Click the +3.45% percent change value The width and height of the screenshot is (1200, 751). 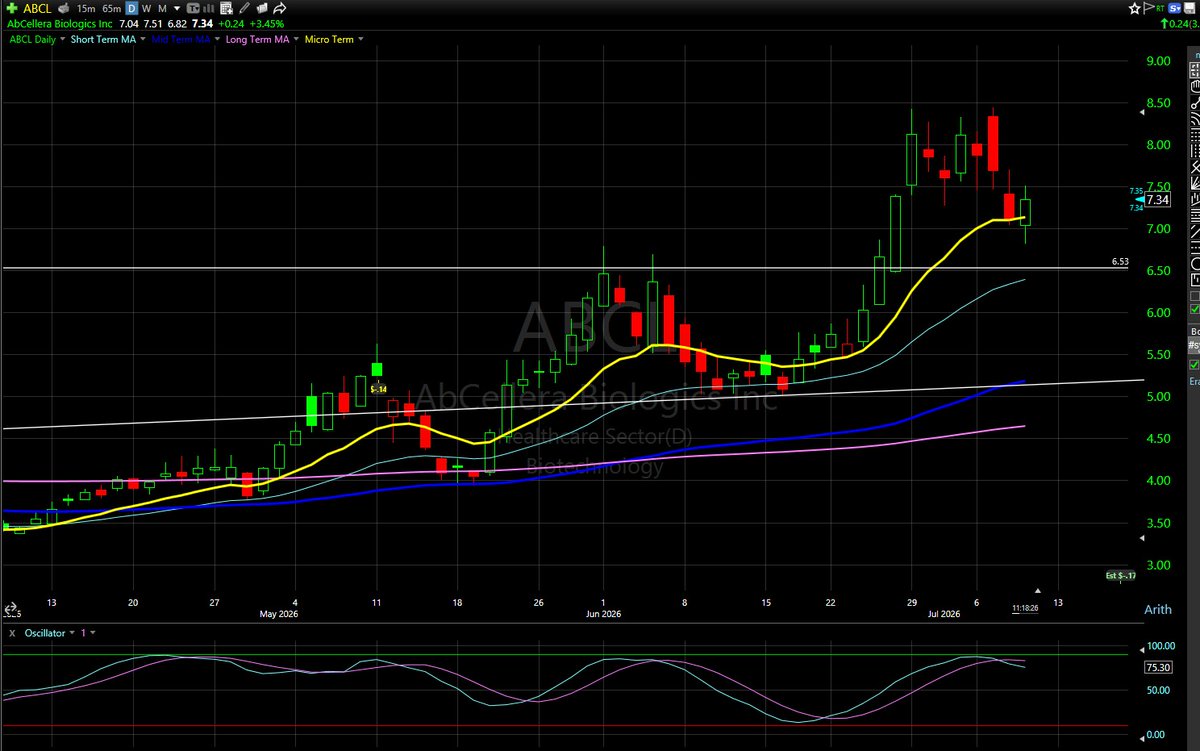(267, 24)
